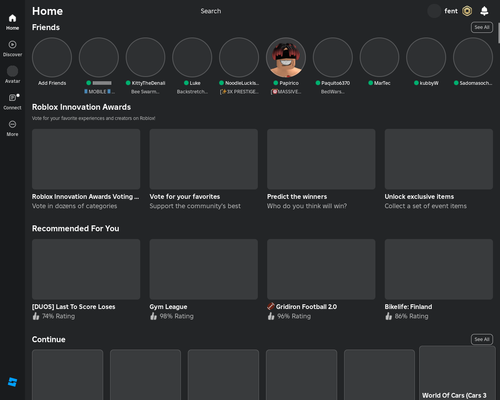
Task: Click the Add Friends circle
Action: [52, 57]
